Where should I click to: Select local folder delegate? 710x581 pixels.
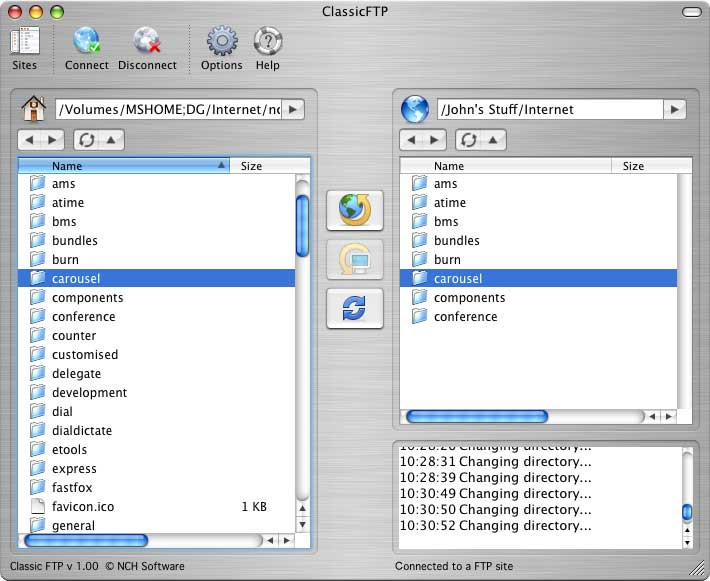tap(157, 374)
